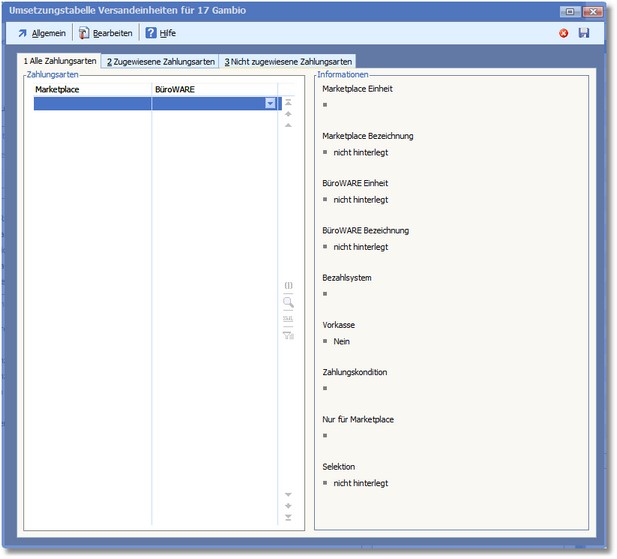The image size is (617, 559).
Task: Click the column layout icon above the magnifier
Action: coord(288,285)
